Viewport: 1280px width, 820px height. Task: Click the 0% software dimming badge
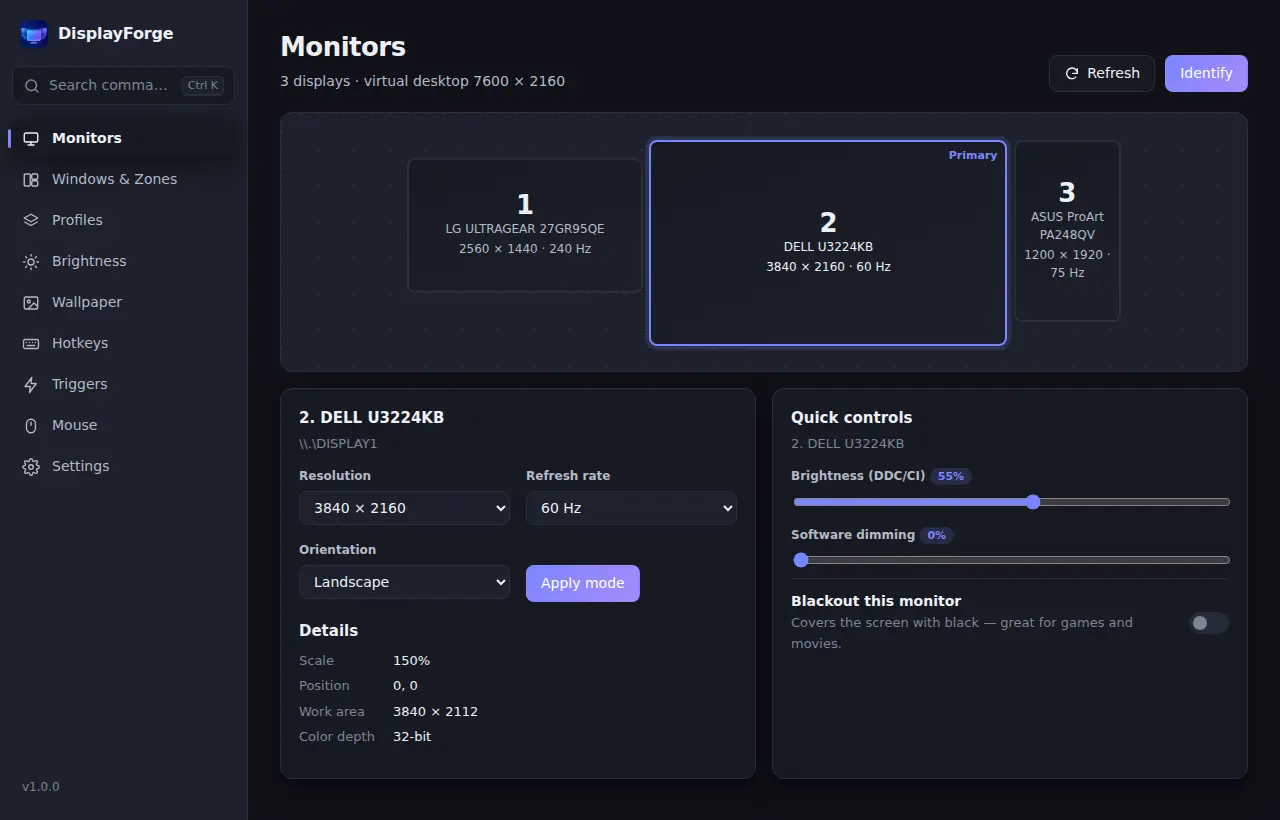(x=937, y=535)
